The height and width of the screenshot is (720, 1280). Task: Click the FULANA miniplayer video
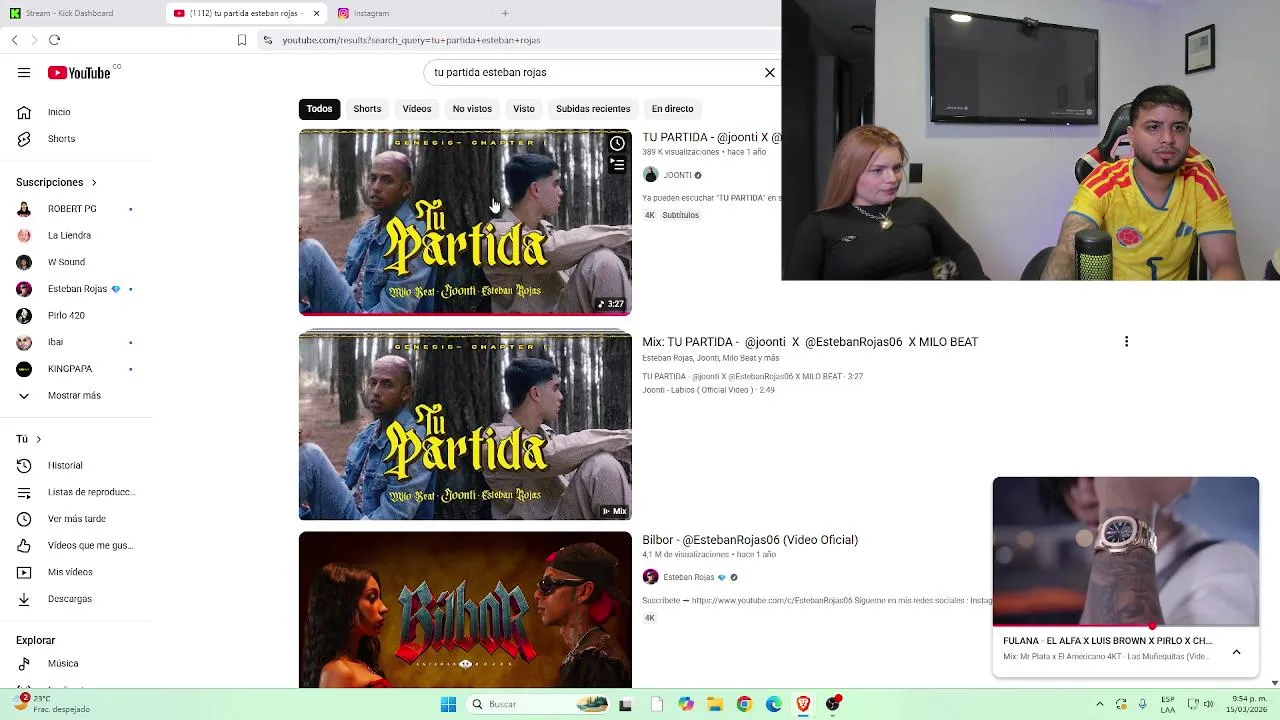(x=1126, y=552)
